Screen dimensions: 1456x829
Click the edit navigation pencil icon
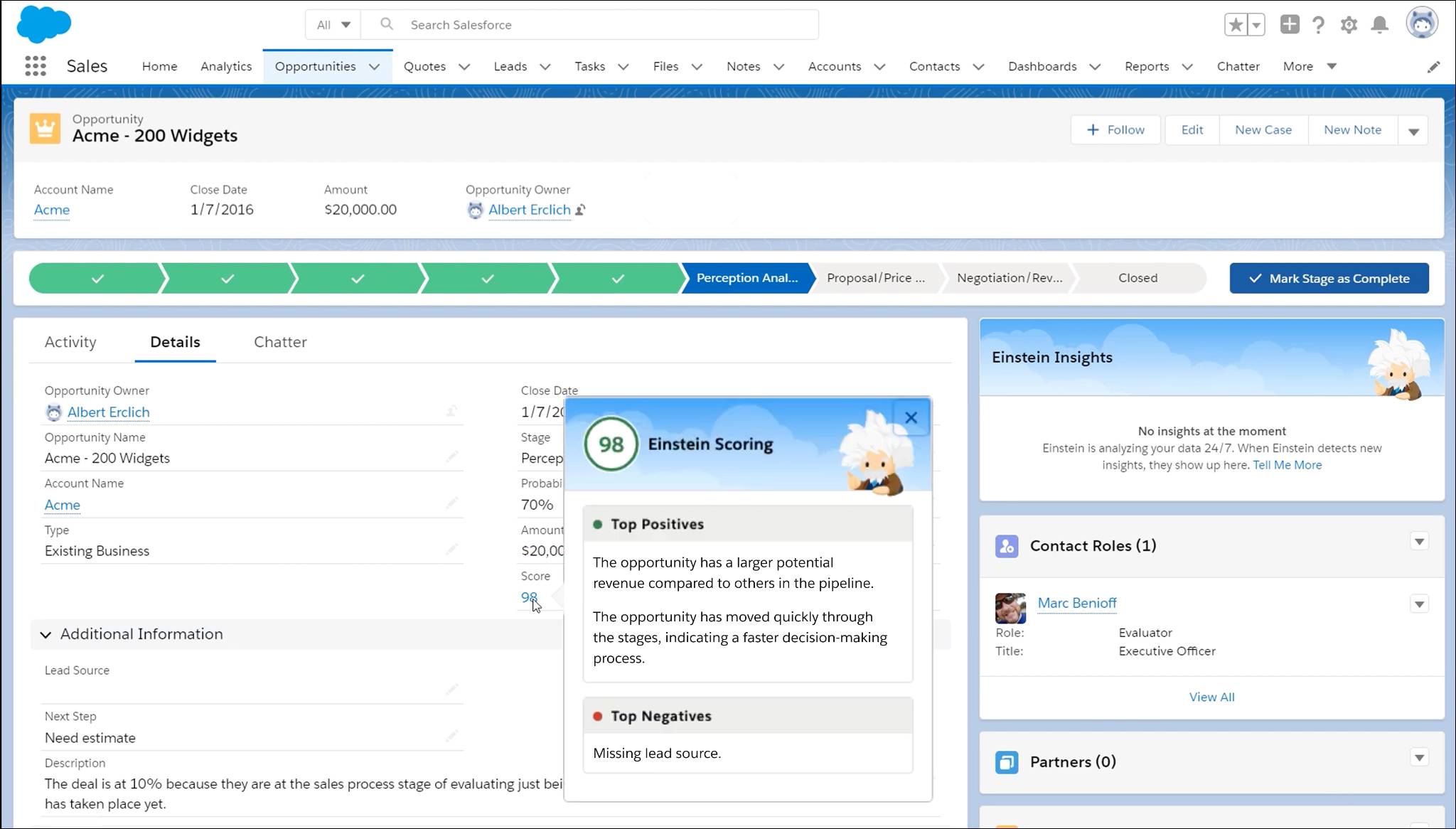pos(1434,66)
